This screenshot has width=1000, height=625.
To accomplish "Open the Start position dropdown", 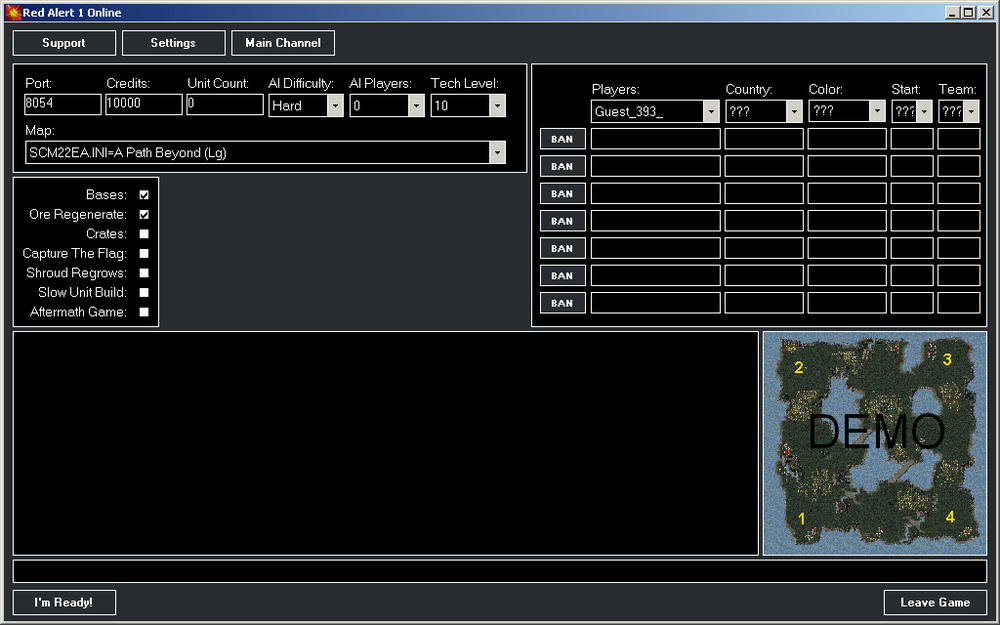I will pyautogui.click(x=924, y=112).
